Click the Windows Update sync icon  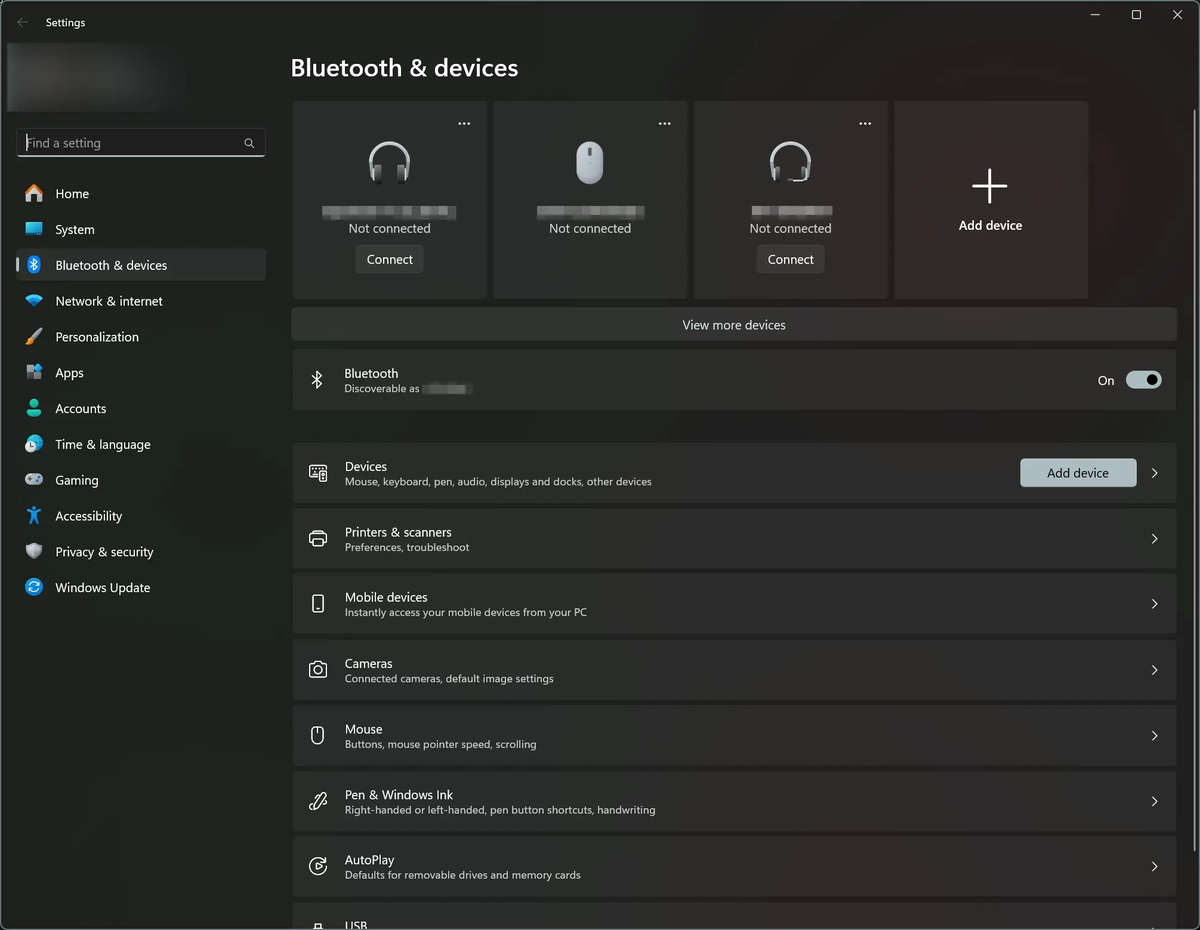(34, 587)
